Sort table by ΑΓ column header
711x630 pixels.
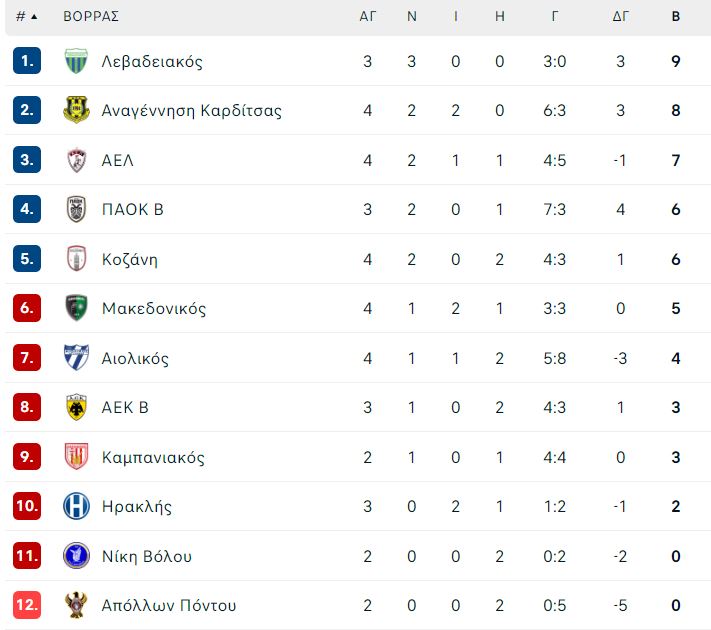tap(368, 17)
